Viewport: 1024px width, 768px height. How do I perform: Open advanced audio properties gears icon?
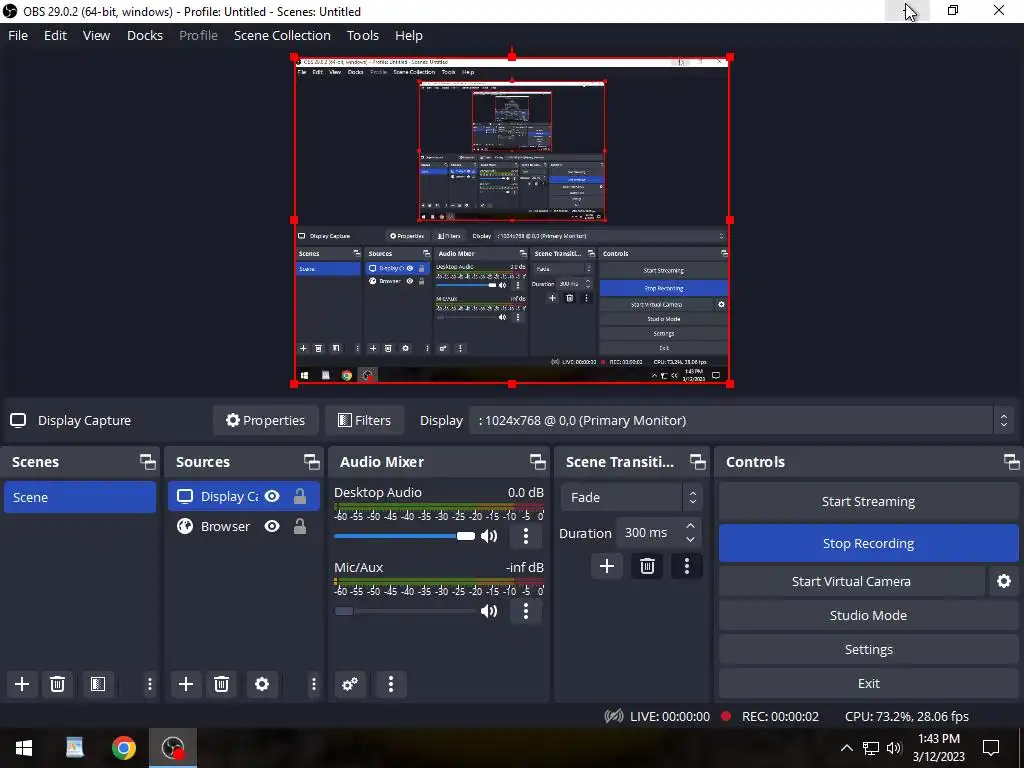[350, 684]
